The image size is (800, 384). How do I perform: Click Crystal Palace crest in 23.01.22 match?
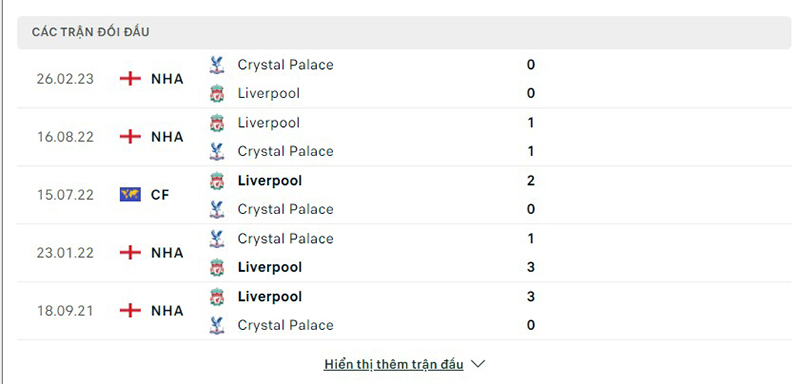point(217,239)
